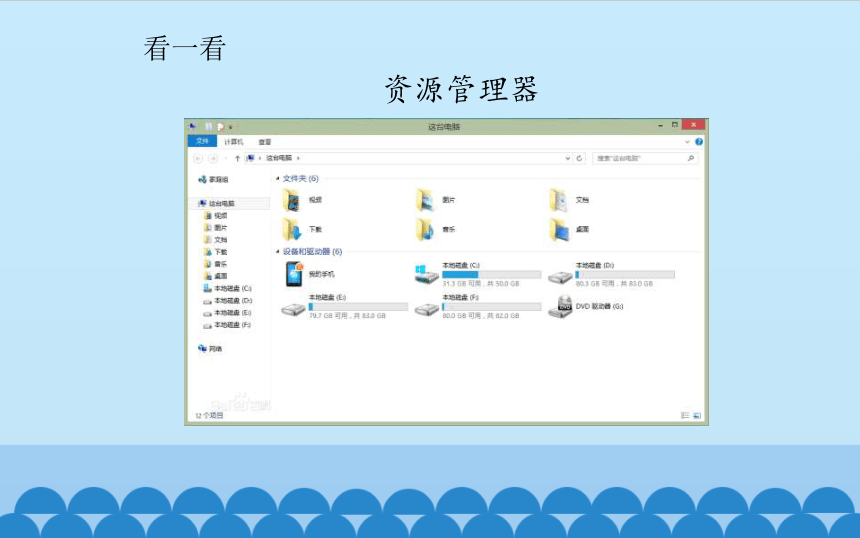Image resolution: width=860 pixels, height=538 pixels.
Task: Collapse the 文件夹 (6) group
Action: pyautogui.click(x=278, y=179)
